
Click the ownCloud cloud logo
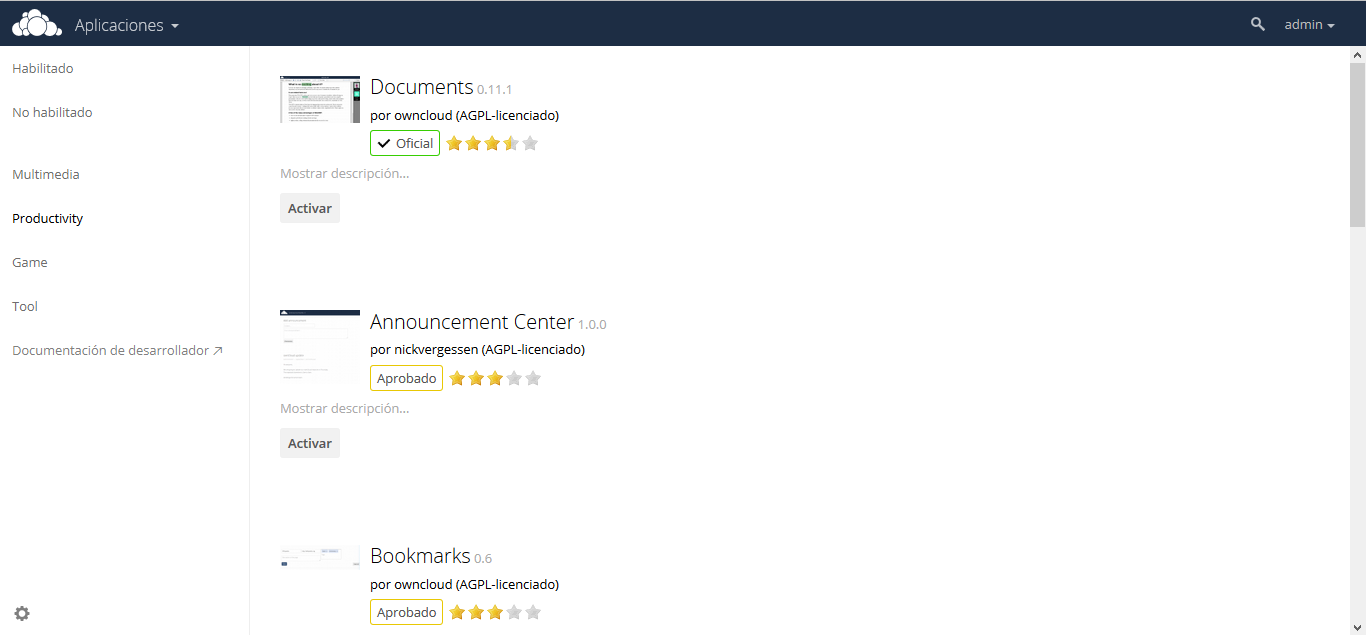click(x=36, y=24)
